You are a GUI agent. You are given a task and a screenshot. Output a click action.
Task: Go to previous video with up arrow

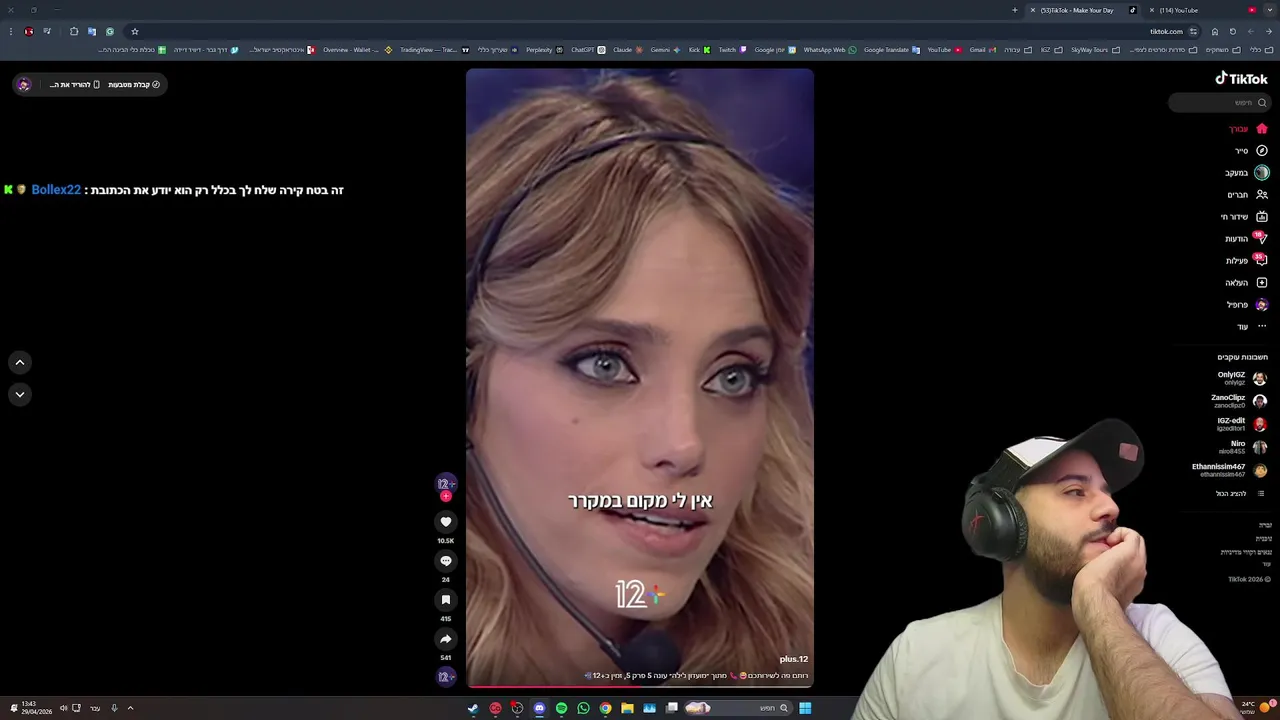click(x=20, y=363)
